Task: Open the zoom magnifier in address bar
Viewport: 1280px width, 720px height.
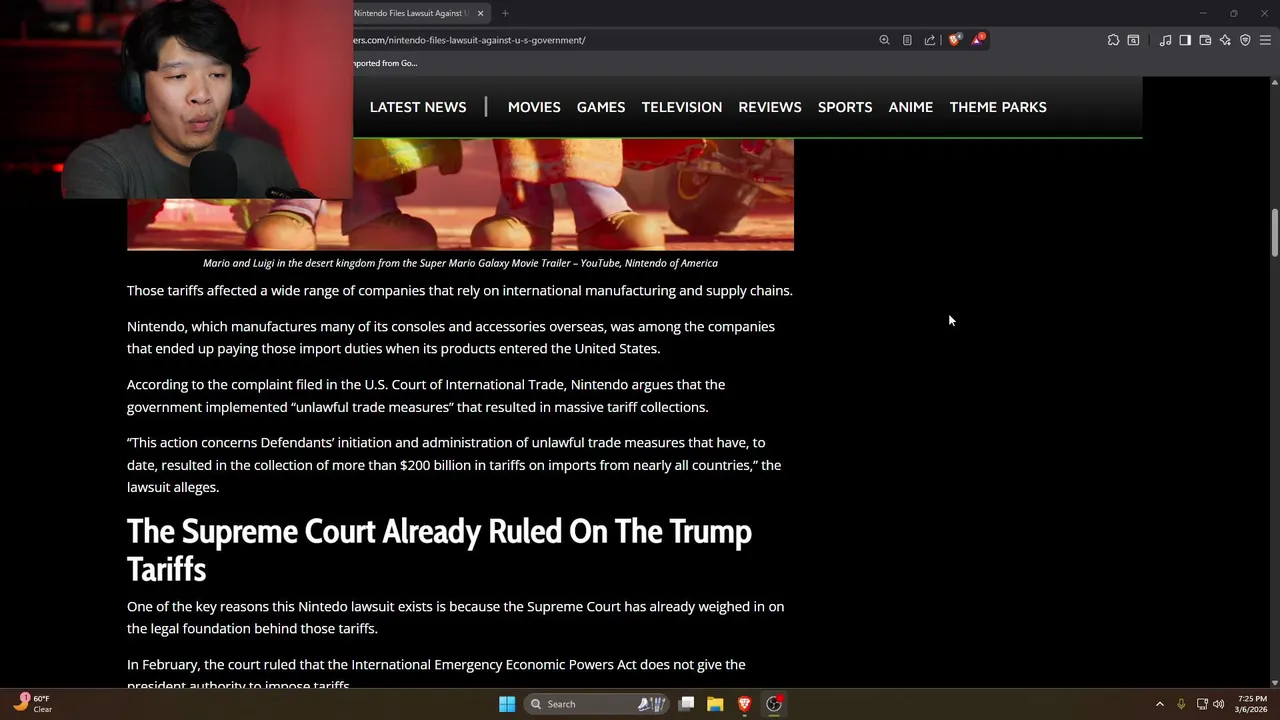Action: tap(884, 40)
